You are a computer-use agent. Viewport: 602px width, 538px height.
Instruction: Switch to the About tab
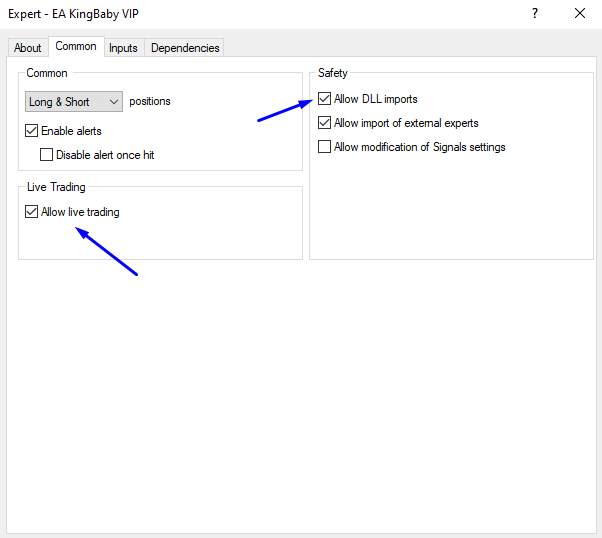pos(28,48)
